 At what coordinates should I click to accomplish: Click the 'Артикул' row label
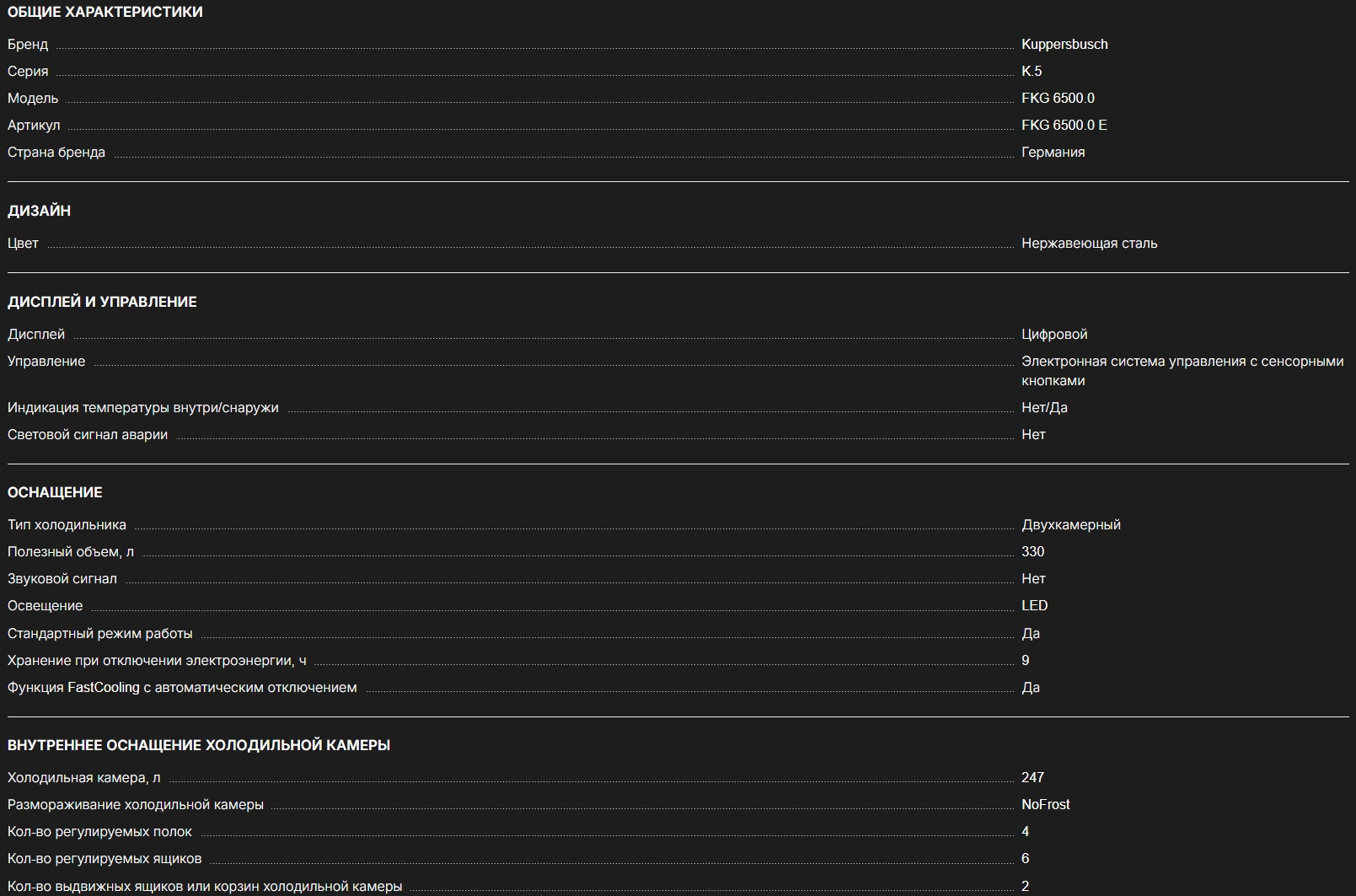point(34,125)
